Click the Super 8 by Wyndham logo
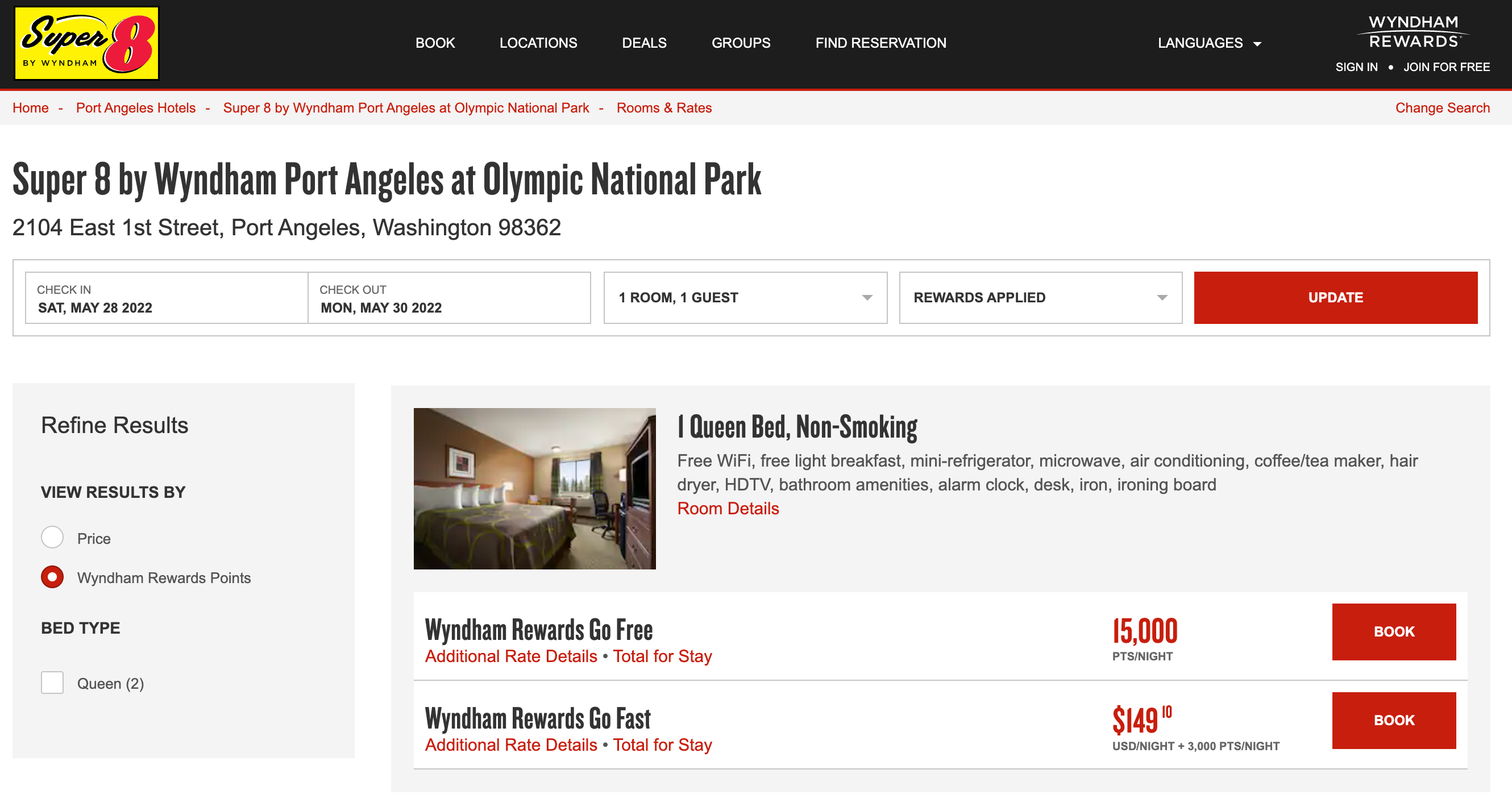 [86, 43]
